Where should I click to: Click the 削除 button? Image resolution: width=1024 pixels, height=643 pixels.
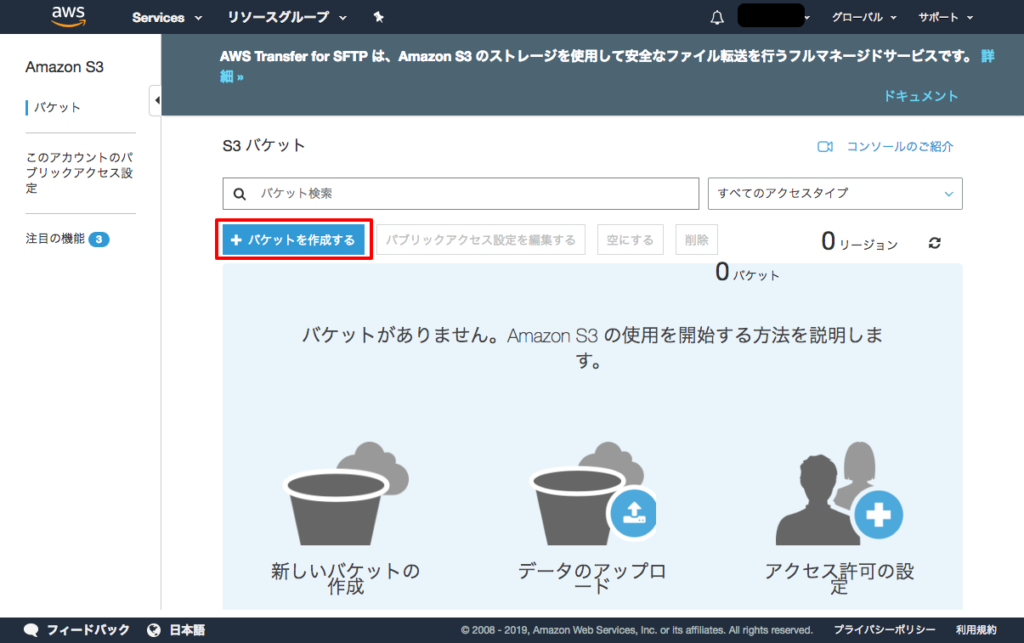(697, 240)
